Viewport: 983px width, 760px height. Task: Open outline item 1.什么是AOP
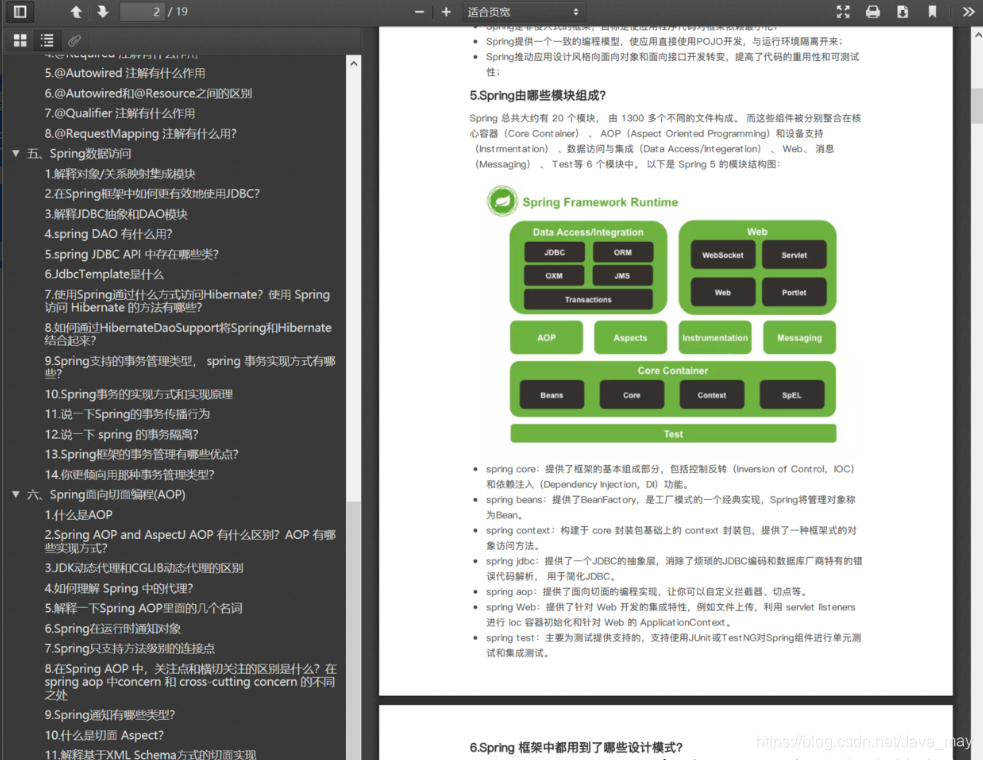(x=78, y=515)
